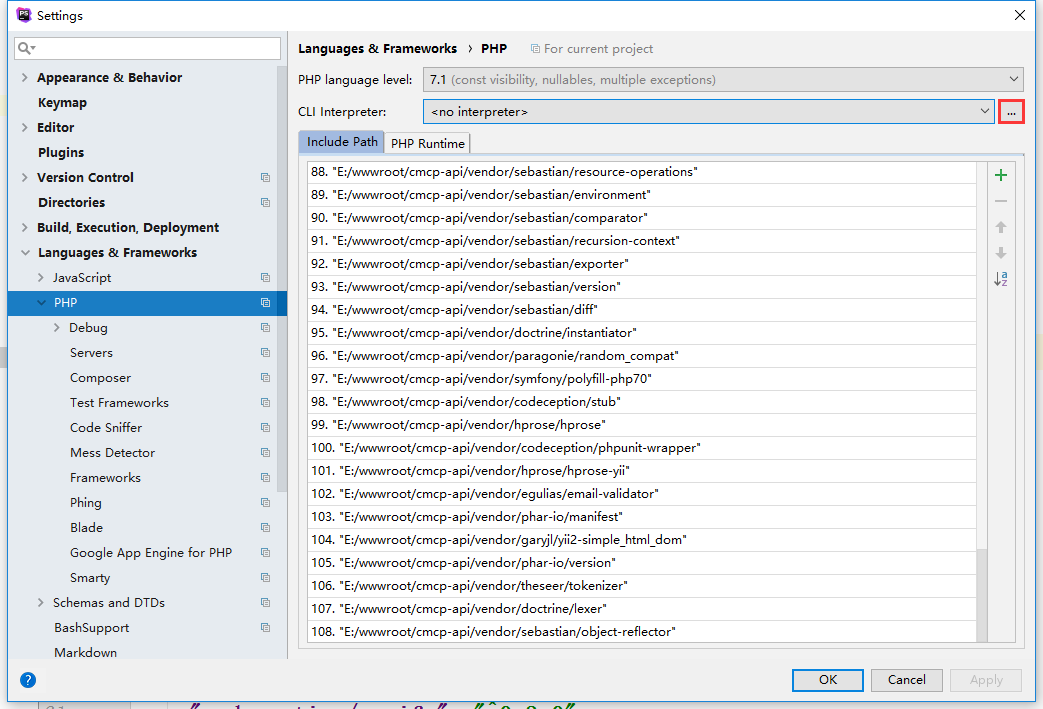This screenshot has width=1043, height=709.
Task: Expand the Appearance & Behavior section
Action: point(25,78)
